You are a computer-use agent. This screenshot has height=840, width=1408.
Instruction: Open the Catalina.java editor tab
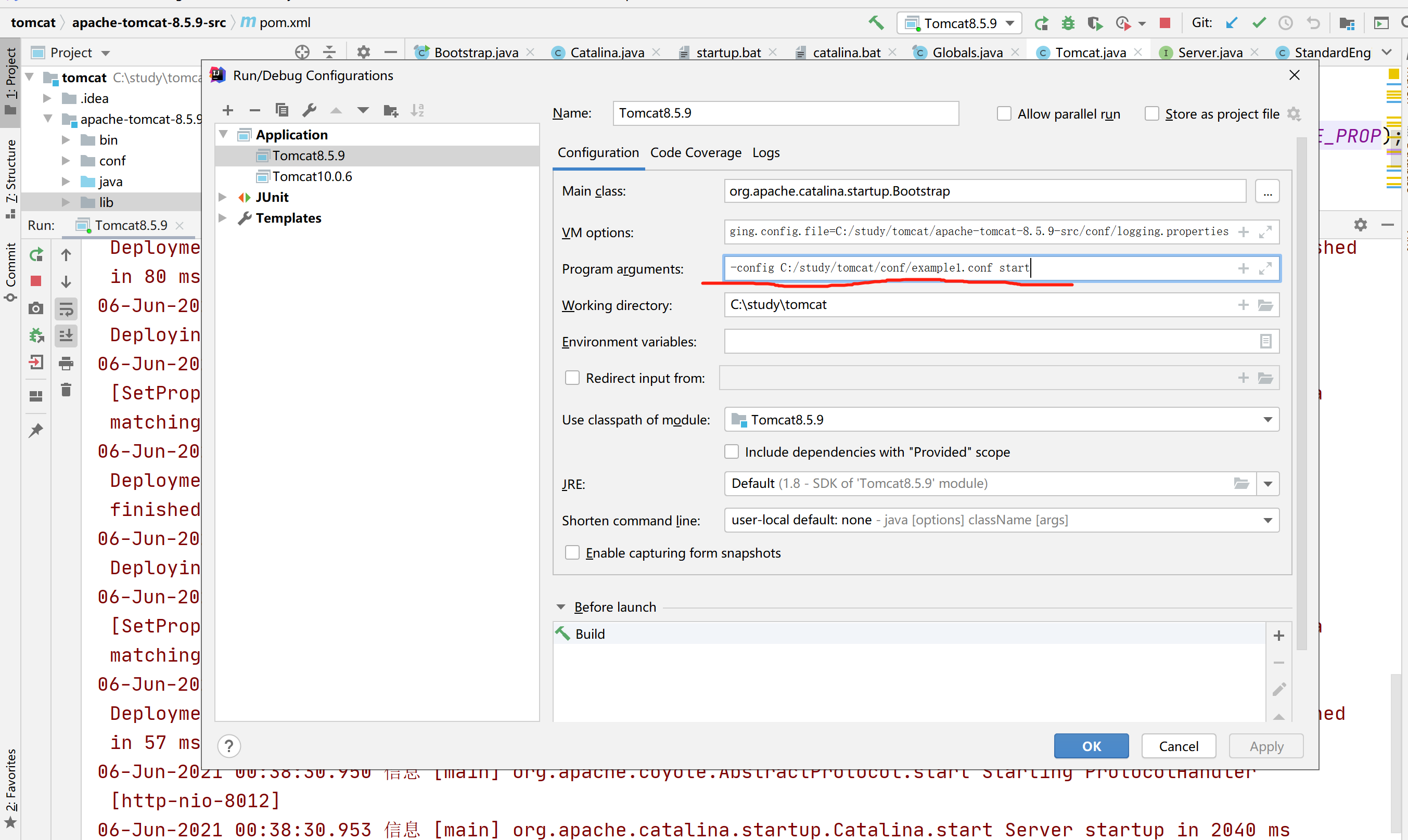click(x=606, y=53)
